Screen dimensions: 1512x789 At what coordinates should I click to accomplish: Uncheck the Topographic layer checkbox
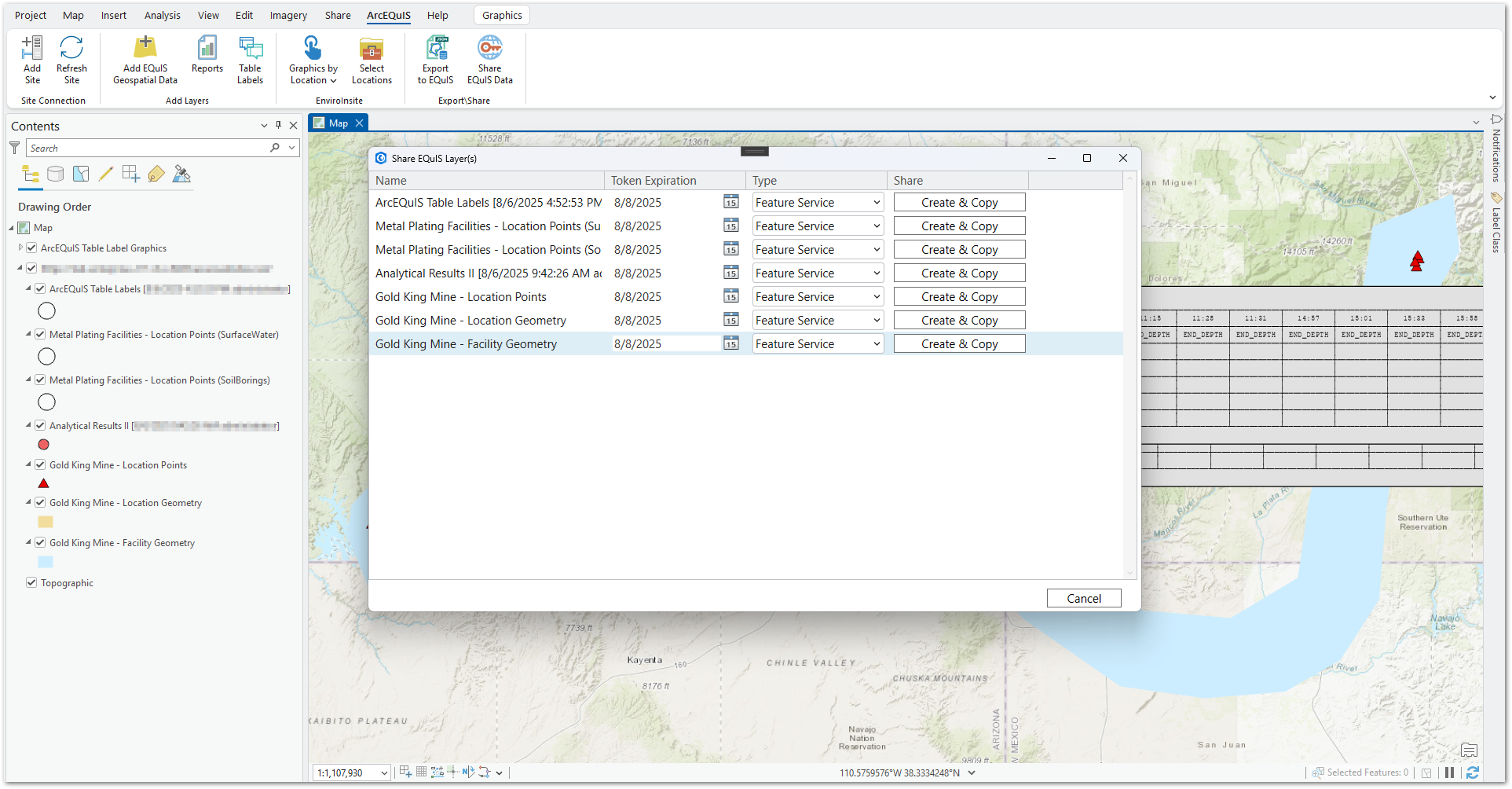click(31, 583)
